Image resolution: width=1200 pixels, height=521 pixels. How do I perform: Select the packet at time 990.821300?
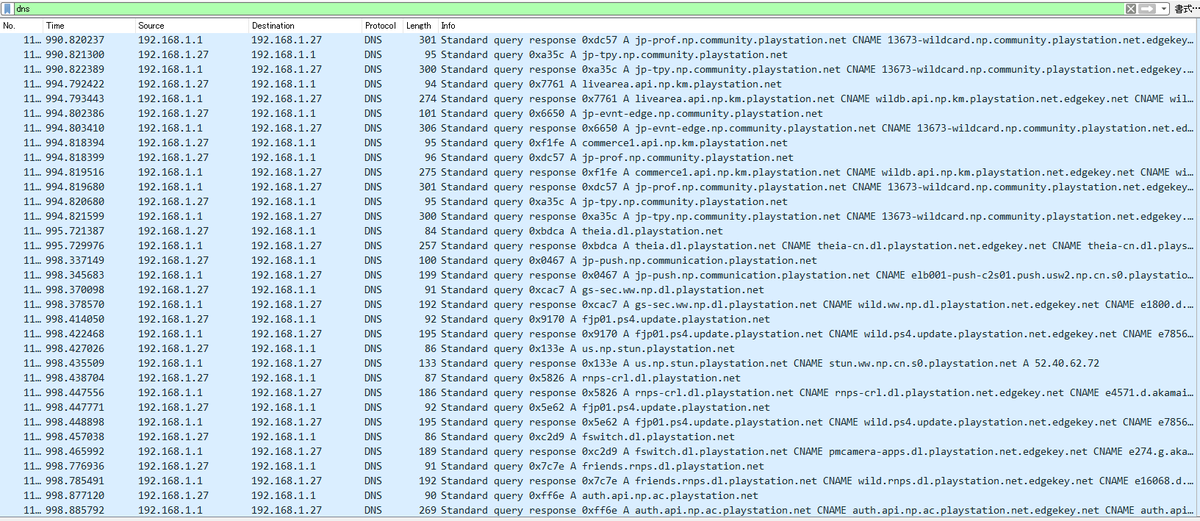coord(596,54)
